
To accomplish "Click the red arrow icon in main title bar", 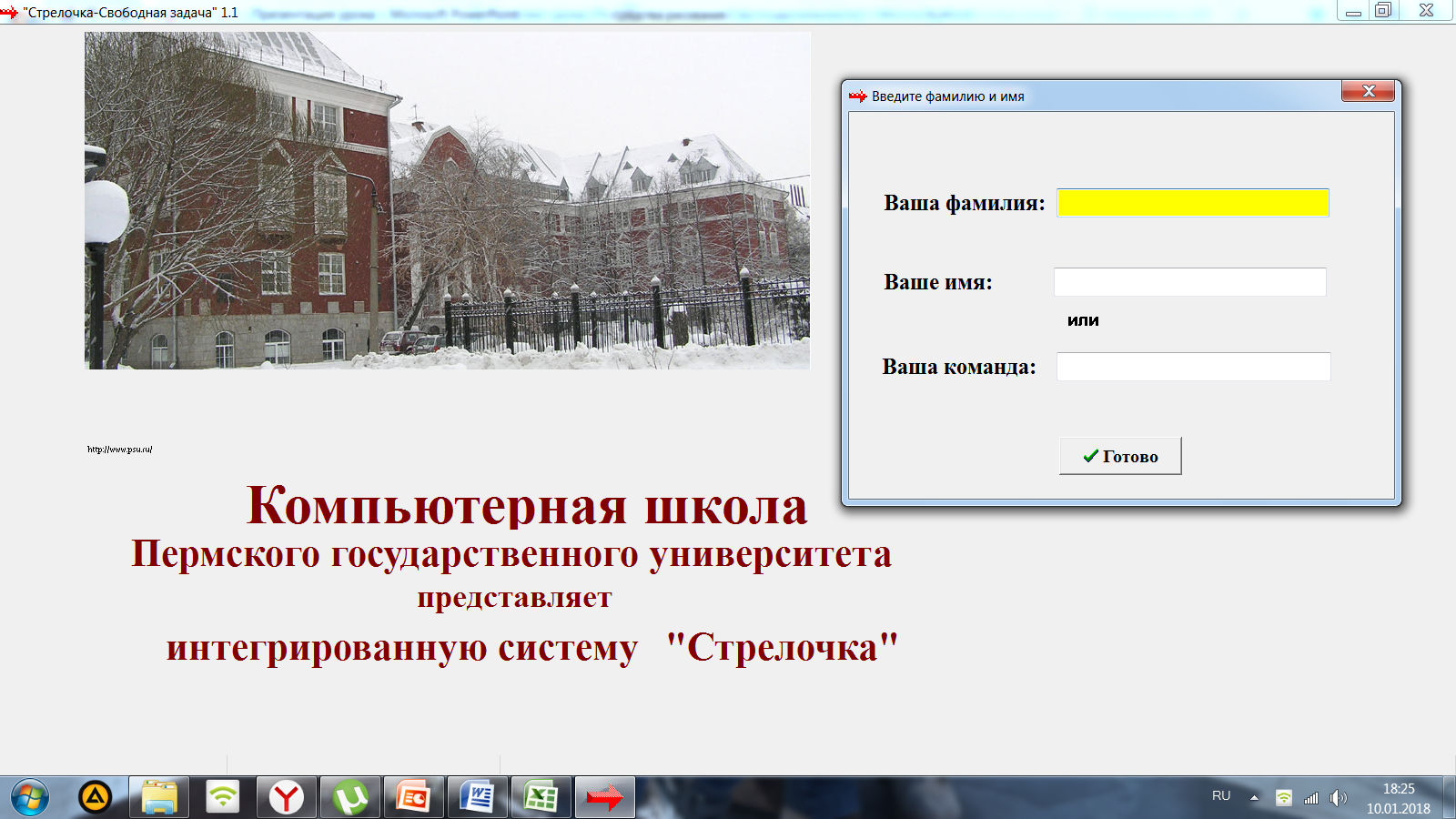I will click(x=9, y=13).
